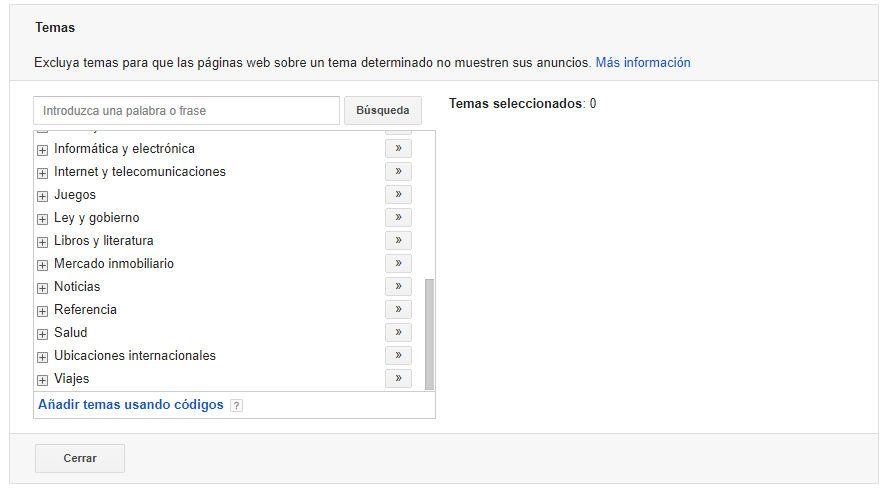The height and width of the screenshot is (489, 894).
Task: Select the Referencia topic label
Action: click(x=85, y=310)
